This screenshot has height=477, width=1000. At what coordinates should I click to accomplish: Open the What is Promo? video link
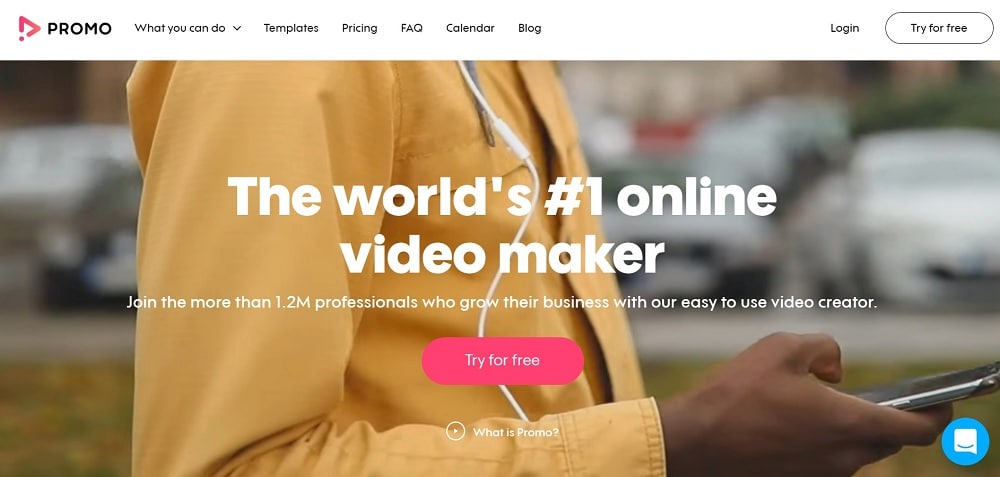tap(515, 432)
